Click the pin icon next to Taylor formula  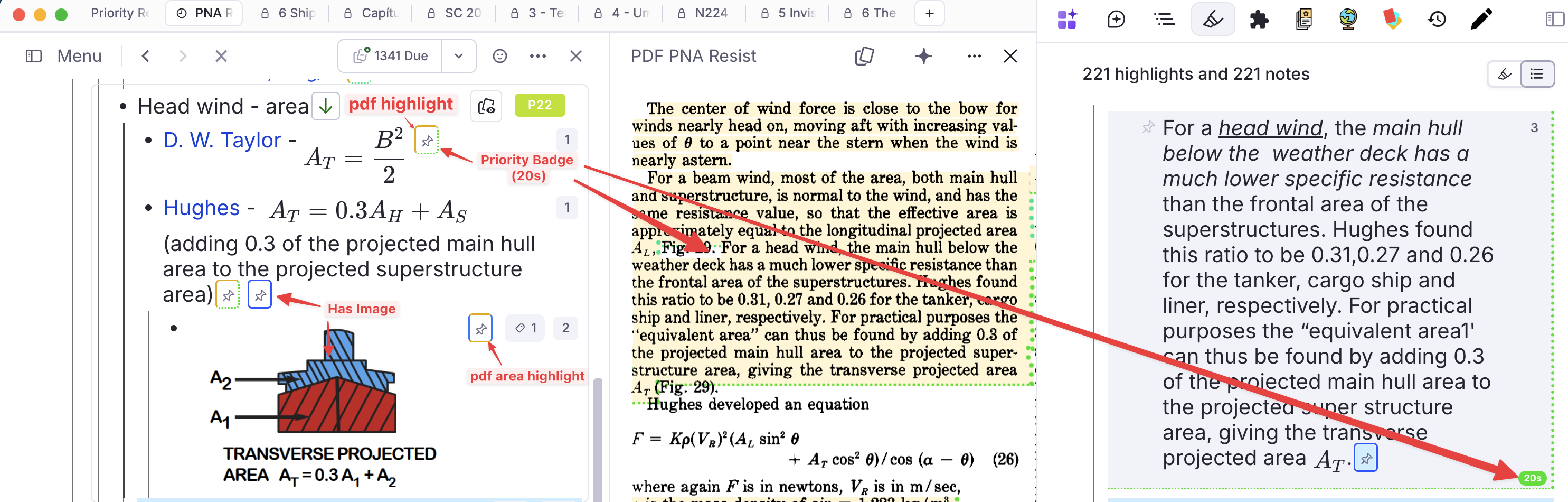pos(427,141)
